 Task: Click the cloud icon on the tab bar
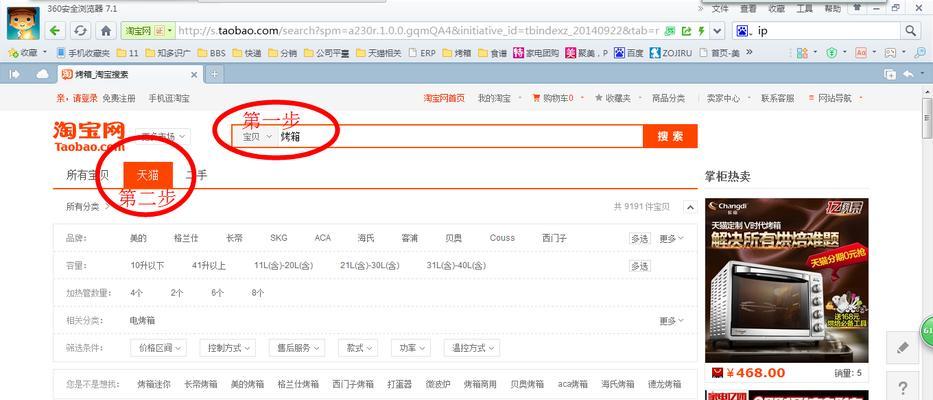(x=43, y=74)
